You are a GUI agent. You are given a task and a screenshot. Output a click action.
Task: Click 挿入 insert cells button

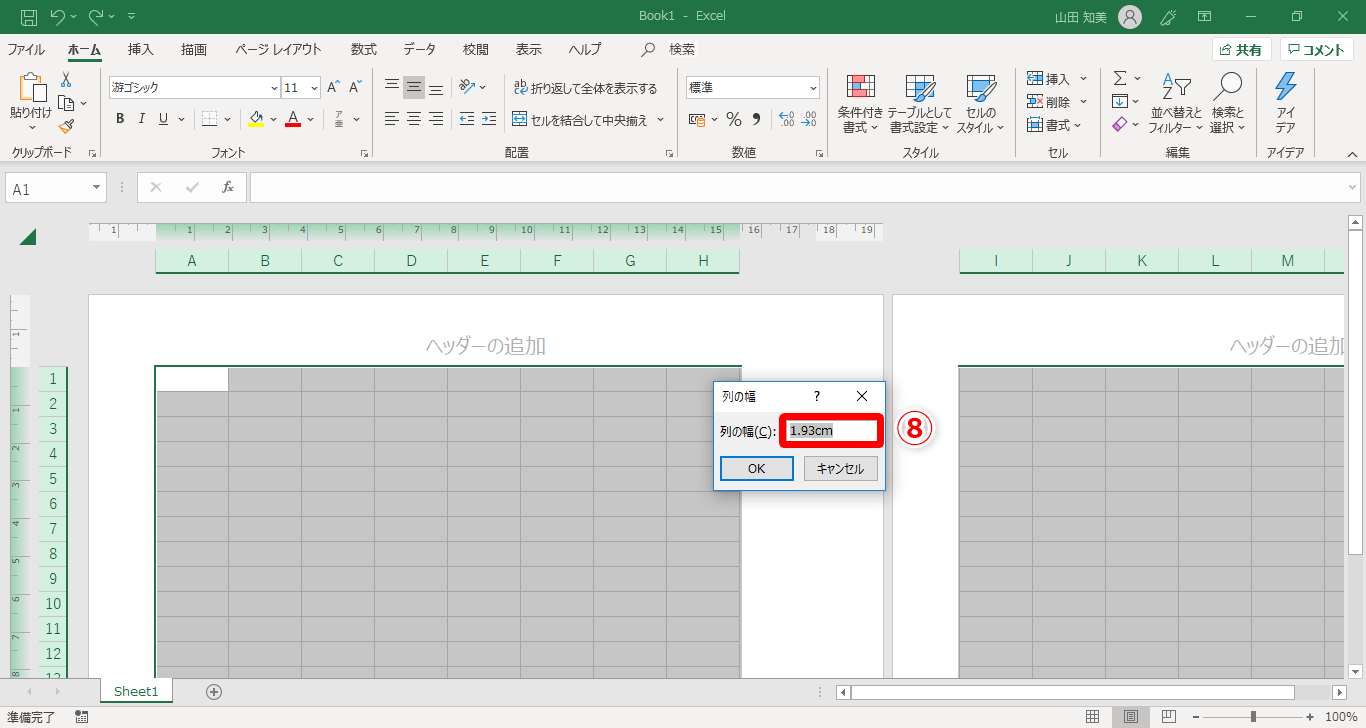tap(1049, 79)
